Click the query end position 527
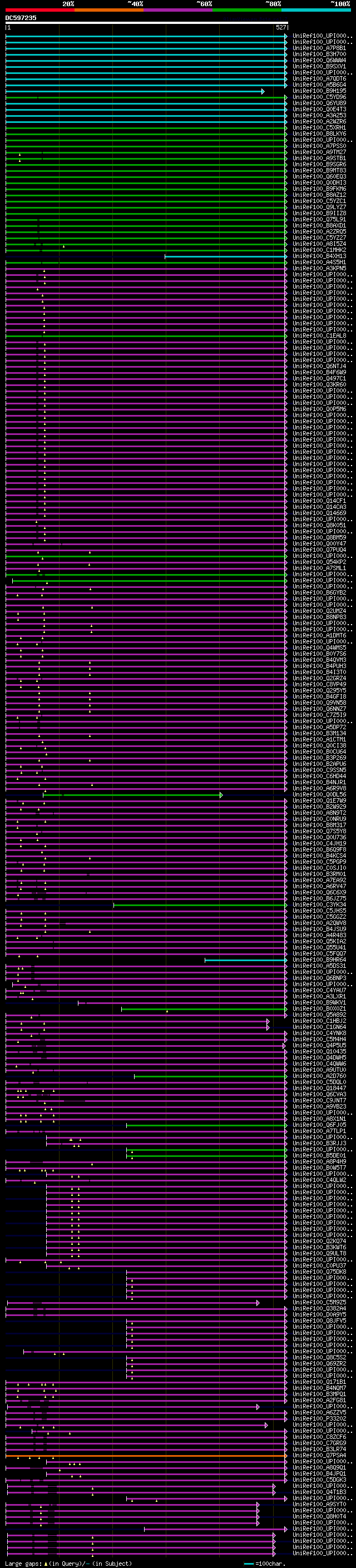The image size is (356, 1568). click(280, 27)
